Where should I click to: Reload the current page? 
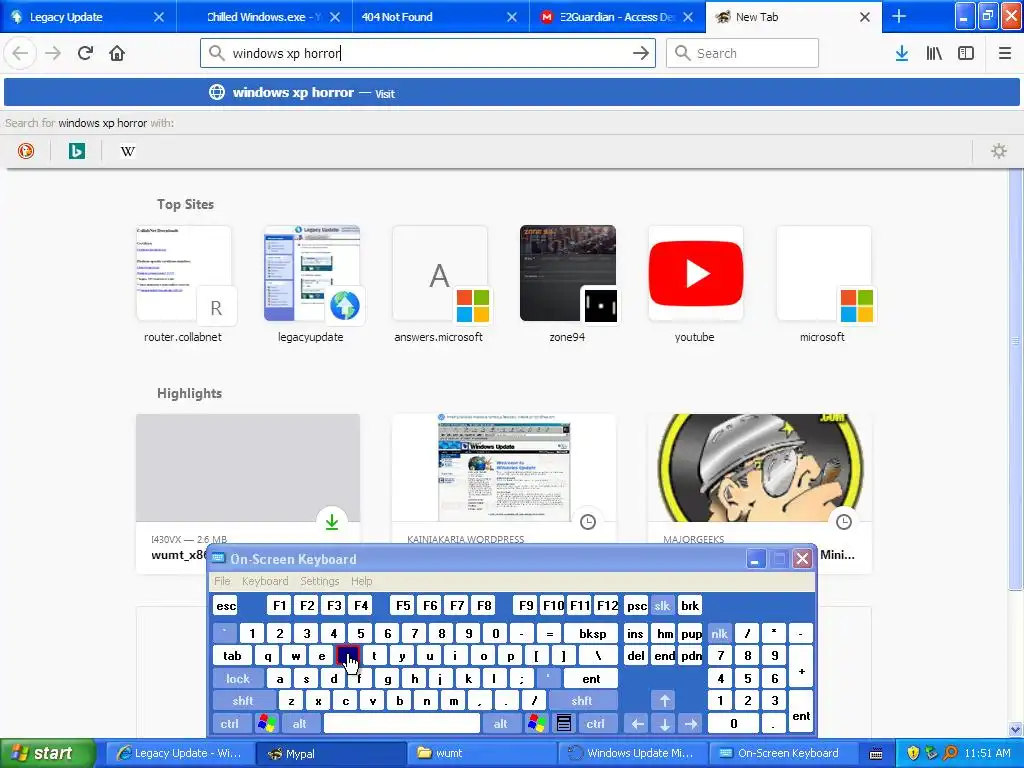[85, 53]
